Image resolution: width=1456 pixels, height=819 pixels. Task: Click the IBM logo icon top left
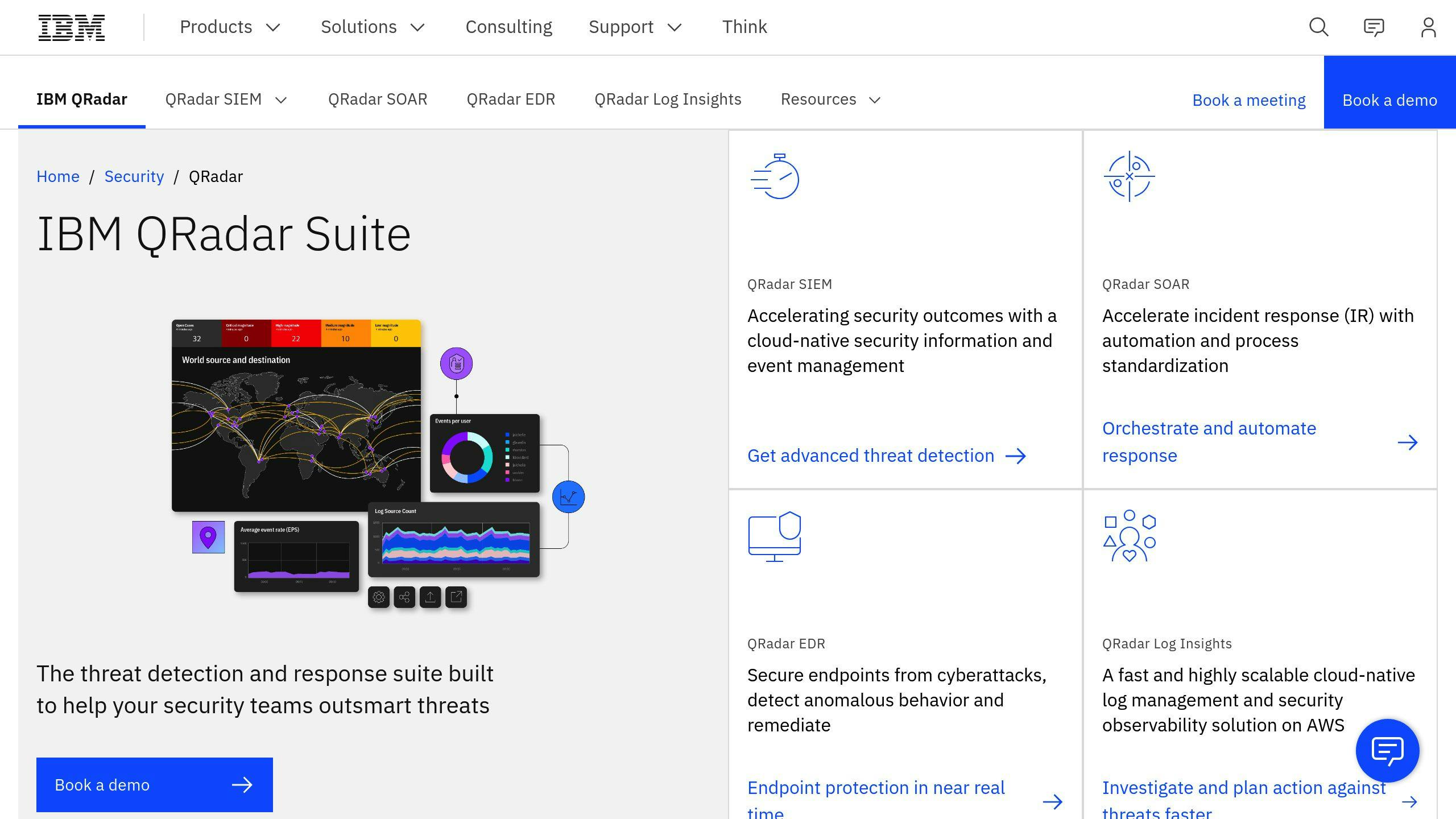pos(71,27)
